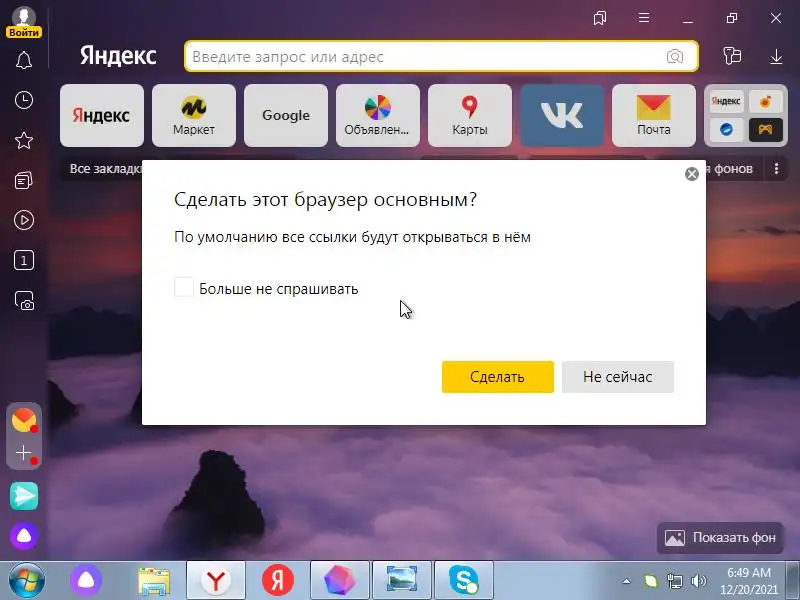800x600 pixels.
Task: Open the Windows Start button
Action: point(26,580)
